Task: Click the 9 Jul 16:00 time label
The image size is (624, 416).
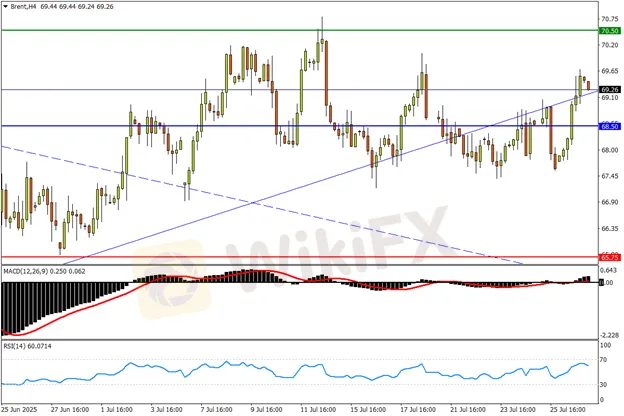Action: point(266,409)
